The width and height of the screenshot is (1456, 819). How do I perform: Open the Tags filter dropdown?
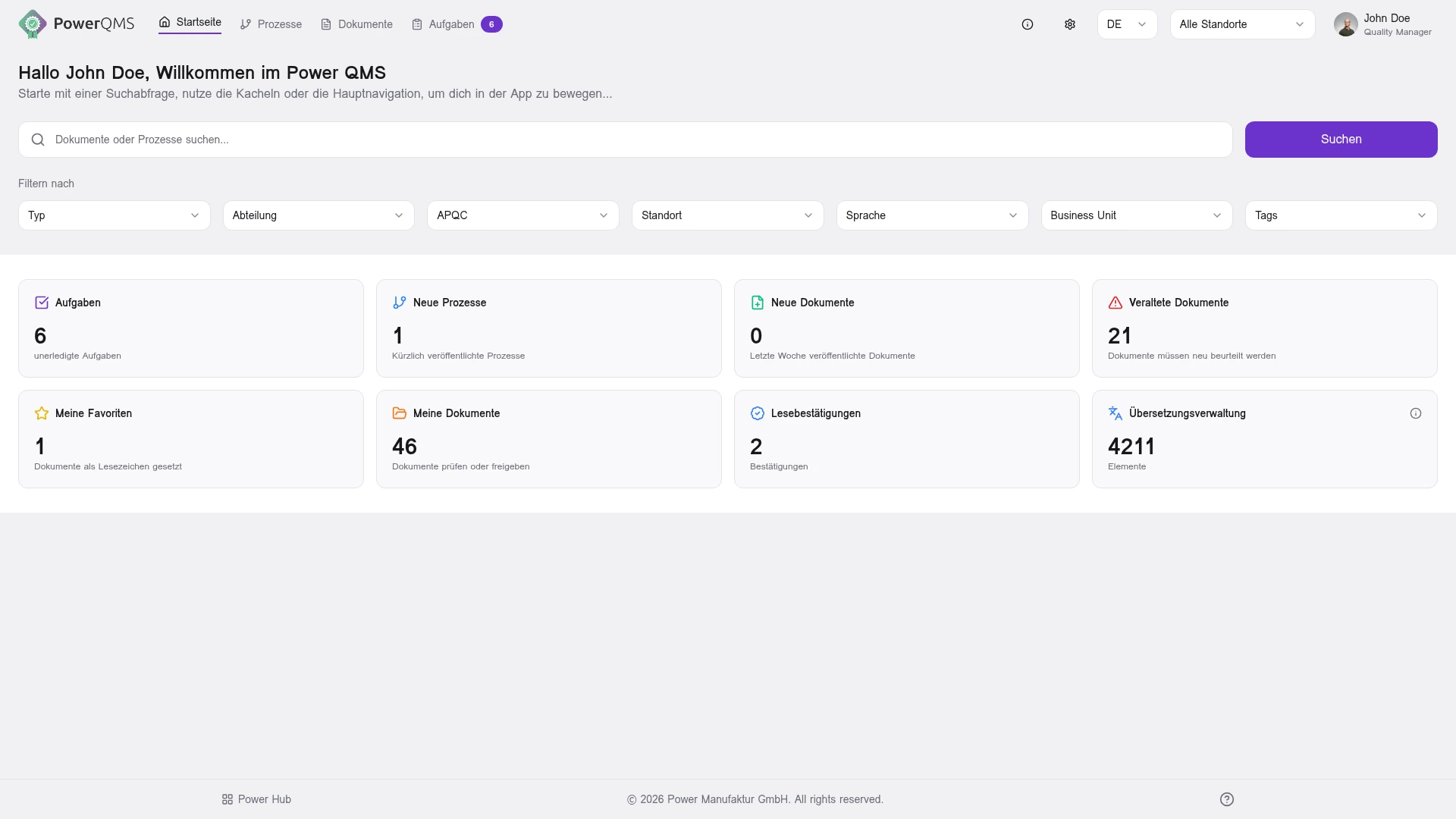(1341, 215)
